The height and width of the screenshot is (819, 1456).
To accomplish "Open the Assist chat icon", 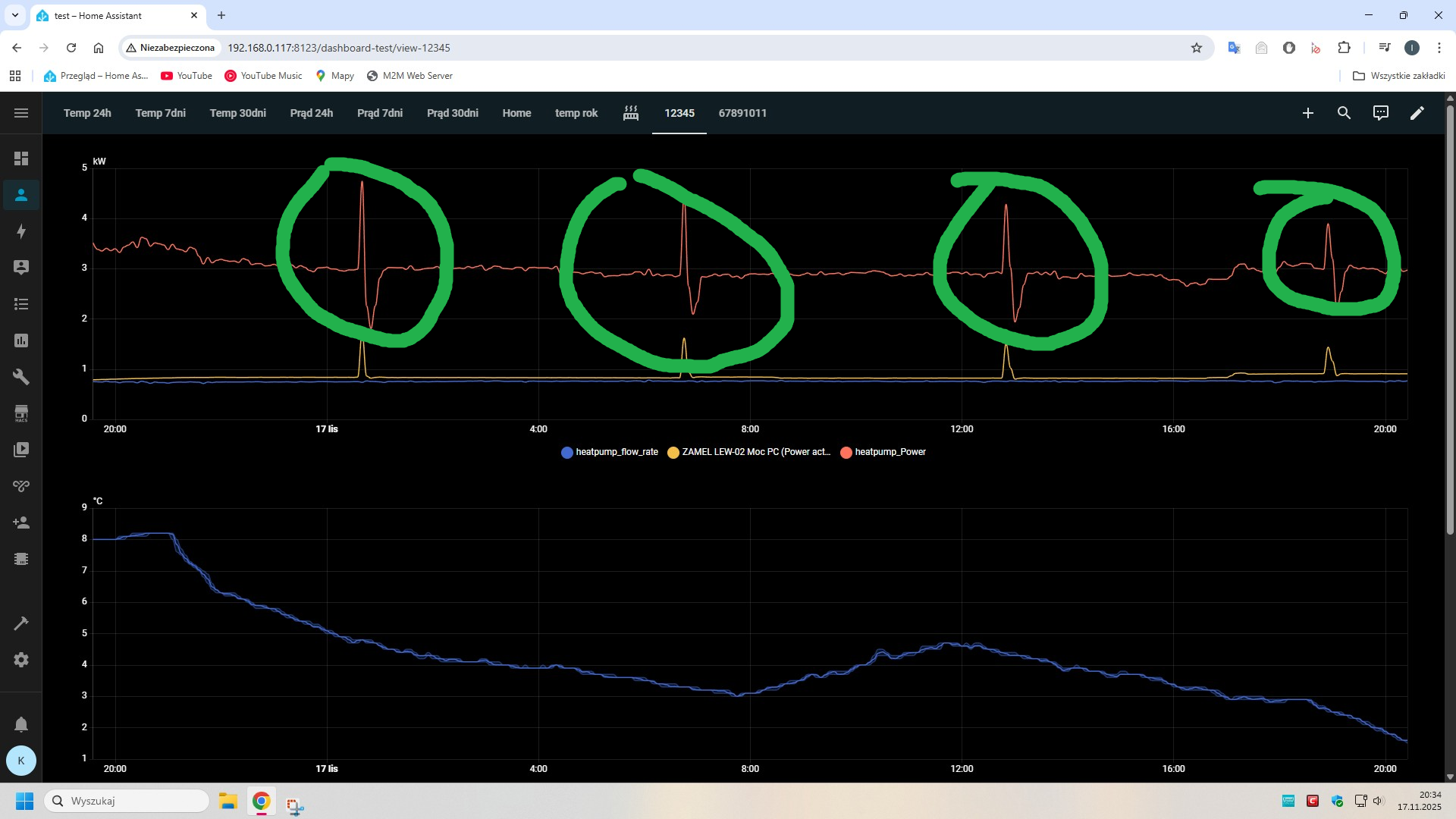I will pos(1380,113).
